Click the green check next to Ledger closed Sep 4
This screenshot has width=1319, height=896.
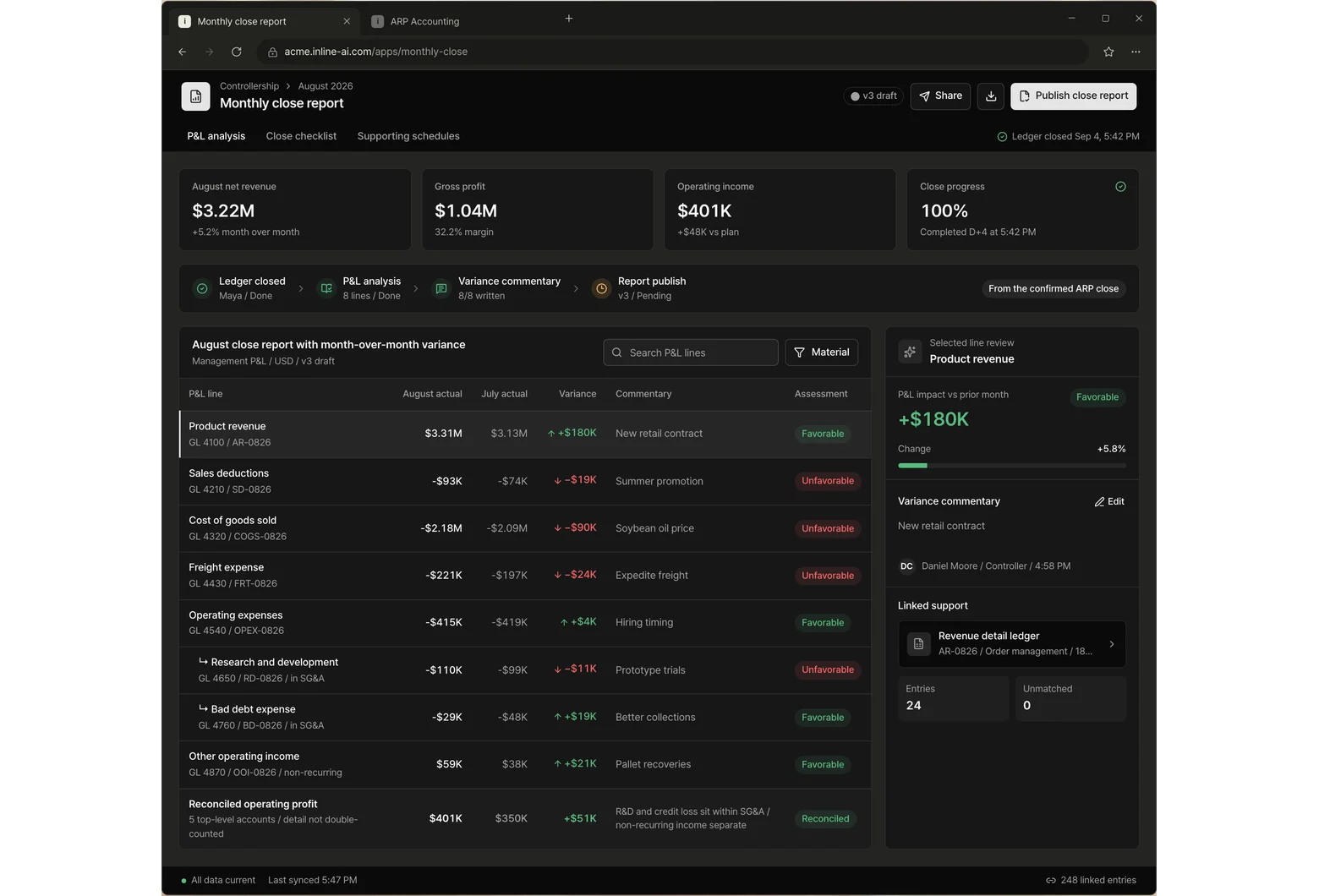(1002, 137)
